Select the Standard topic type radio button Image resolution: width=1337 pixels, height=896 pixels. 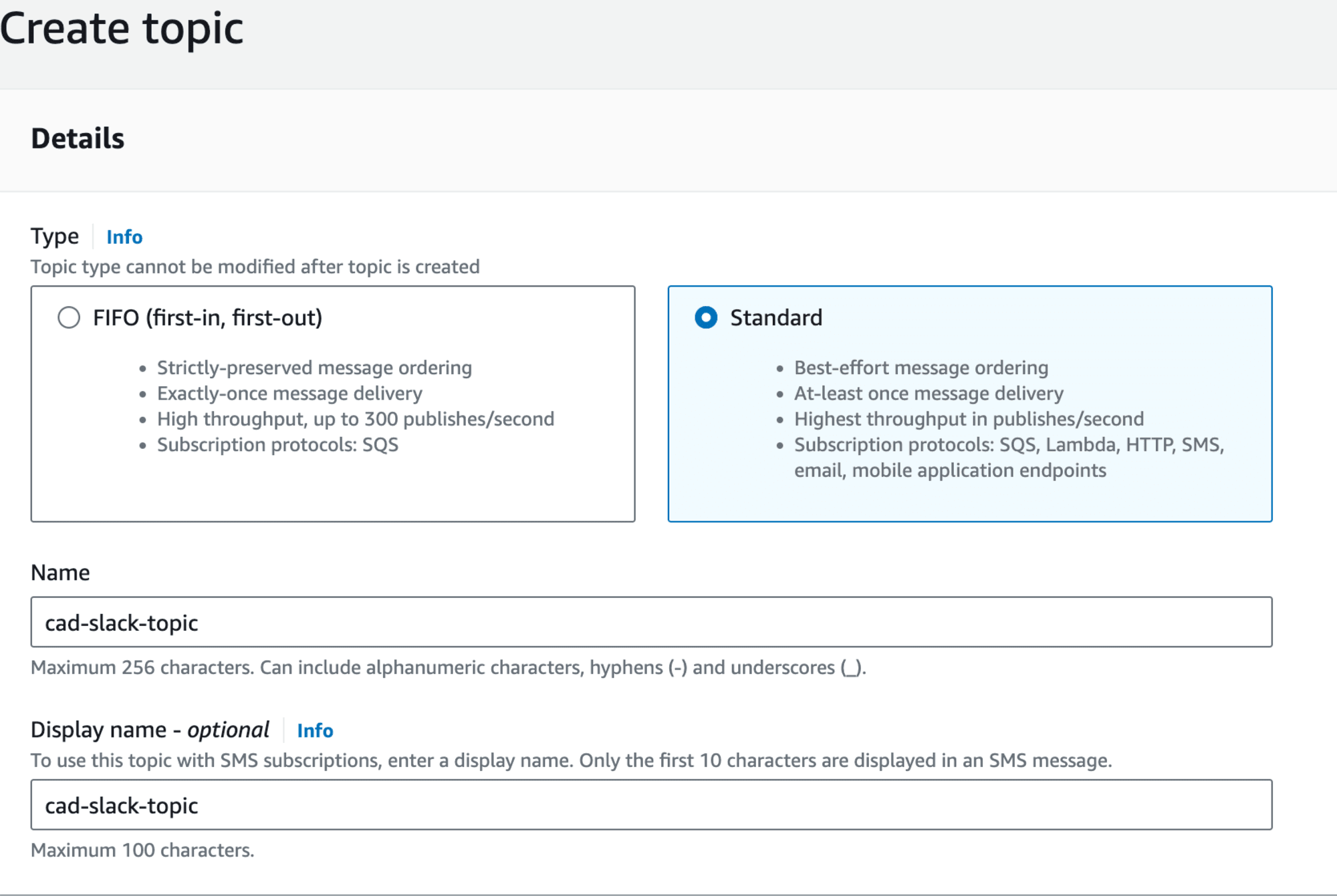point(706,317)
